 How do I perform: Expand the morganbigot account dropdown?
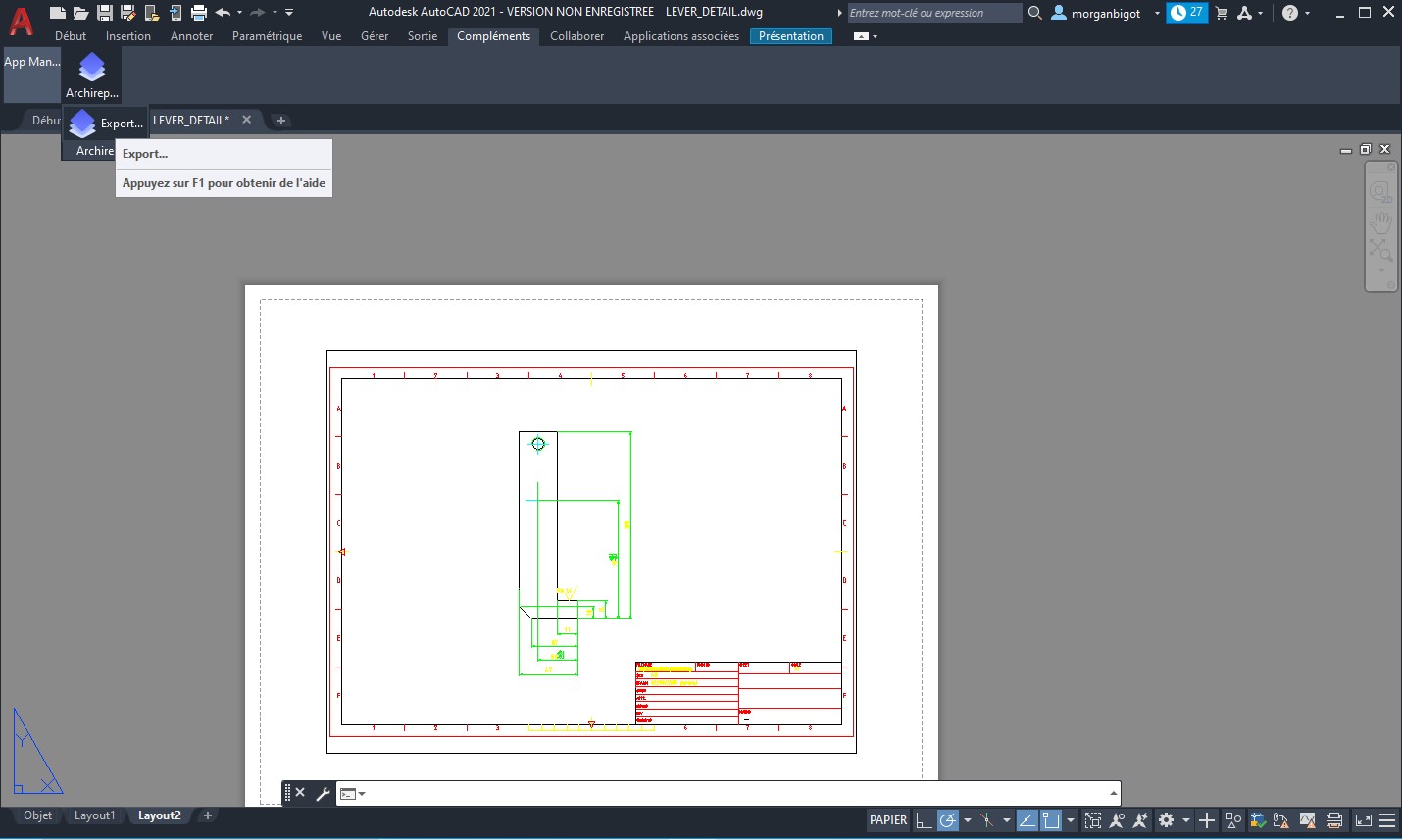(x=1157, y=13)
